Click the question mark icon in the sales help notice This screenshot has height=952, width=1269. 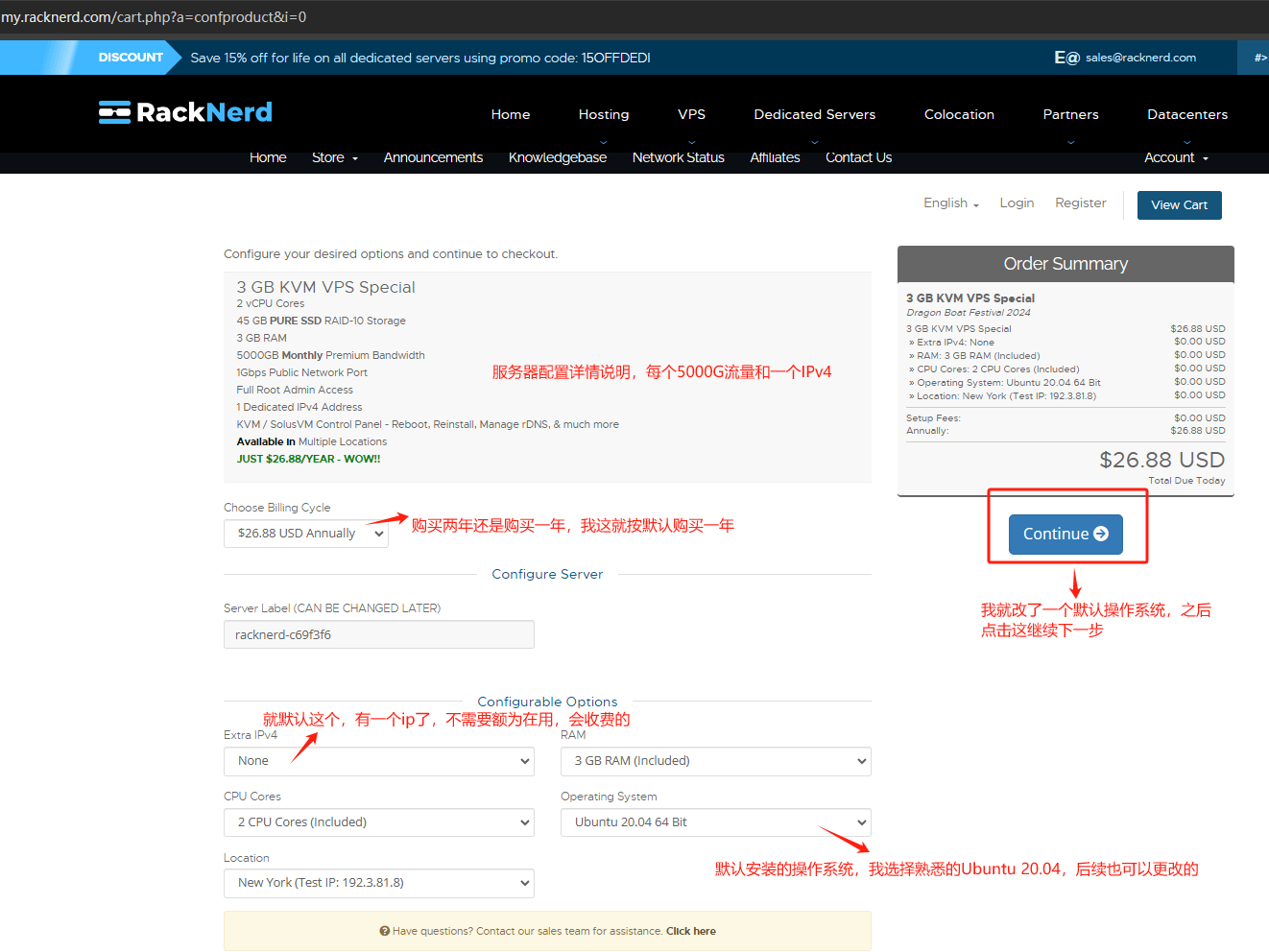384,931
